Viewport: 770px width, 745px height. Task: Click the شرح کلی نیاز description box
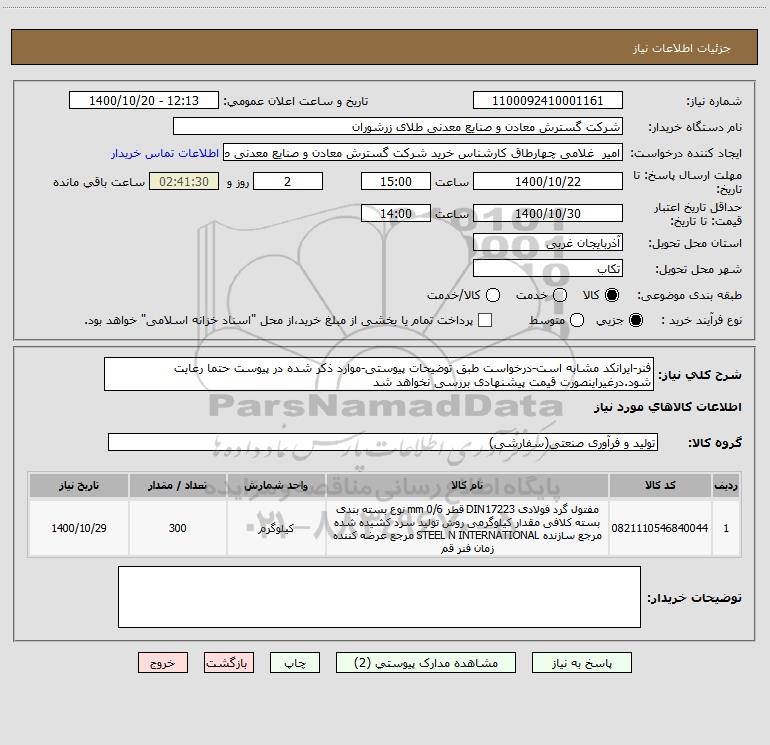(379, 374)
